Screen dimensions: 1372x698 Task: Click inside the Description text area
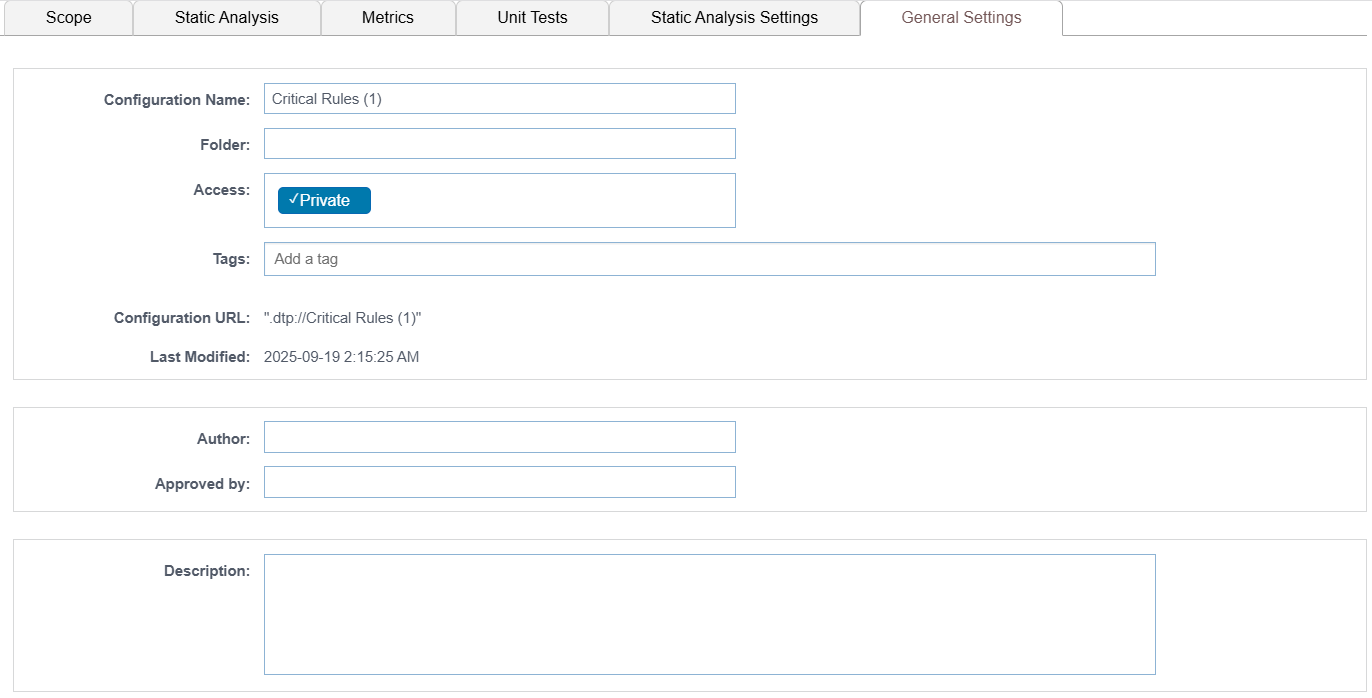(710, 615)
